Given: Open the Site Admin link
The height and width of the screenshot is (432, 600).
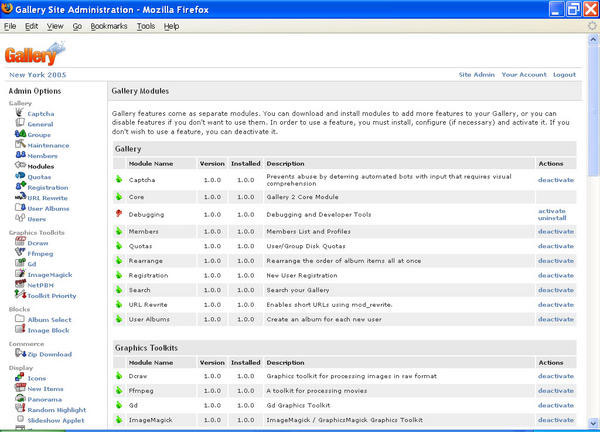Looking at the screenshot, I should coord(477,75).
